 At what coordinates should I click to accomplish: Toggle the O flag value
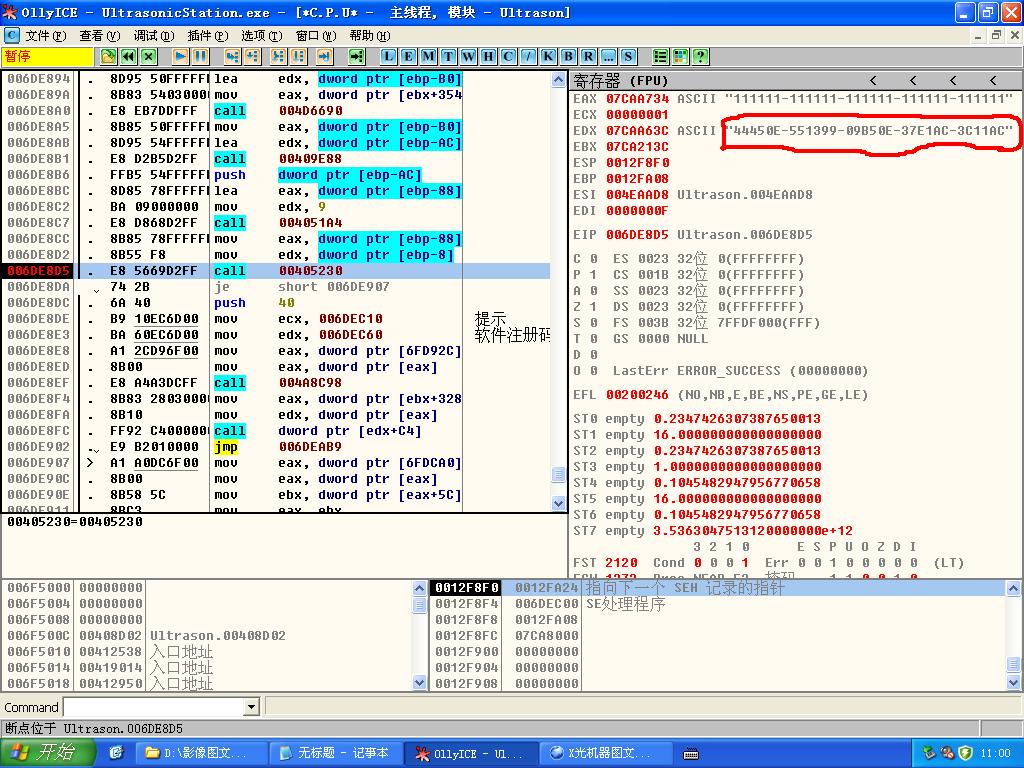[594, 371]
